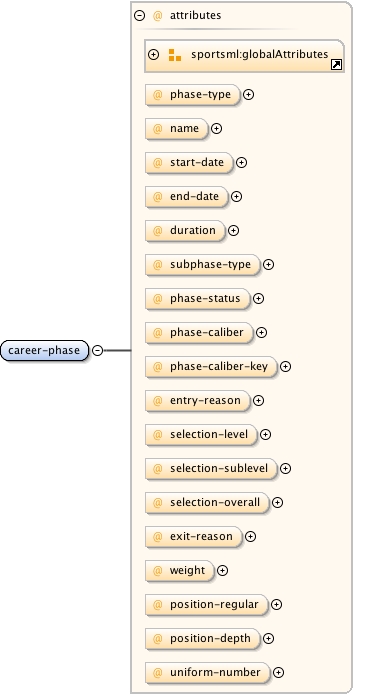This screenshot has height=695, width=370.
Task: Expand the entry-reason attribute
Action: (x=258, y=401)
